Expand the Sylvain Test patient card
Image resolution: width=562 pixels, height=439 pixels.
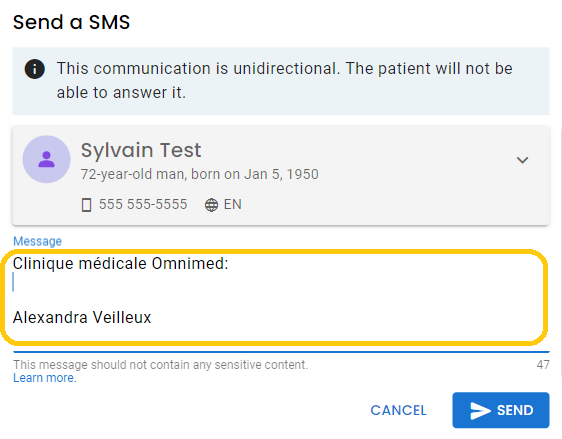(x=522, y=160)
